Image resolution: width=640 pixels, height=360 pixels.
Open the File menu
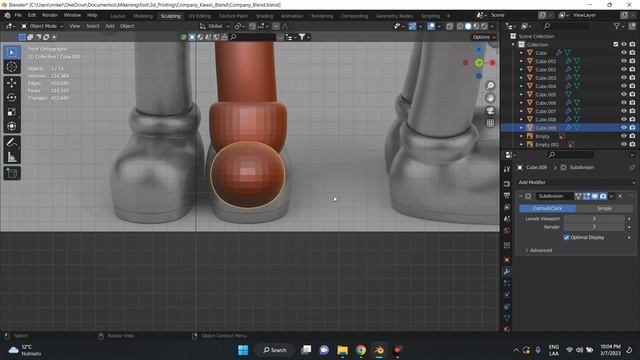[x=18, y=15]
